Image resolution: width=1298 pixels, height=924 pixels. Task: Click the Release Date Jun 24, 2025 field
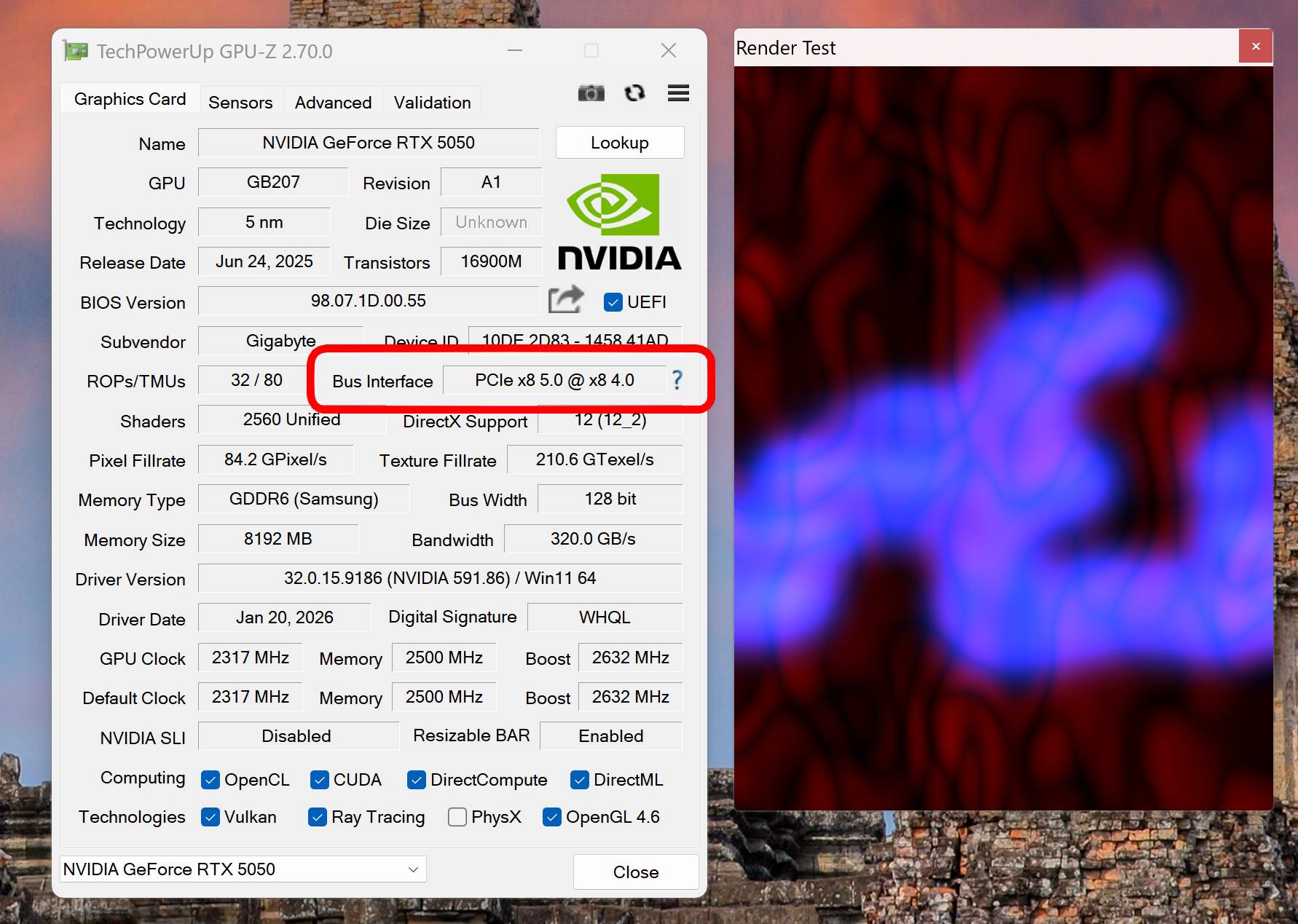coord(264,261)
